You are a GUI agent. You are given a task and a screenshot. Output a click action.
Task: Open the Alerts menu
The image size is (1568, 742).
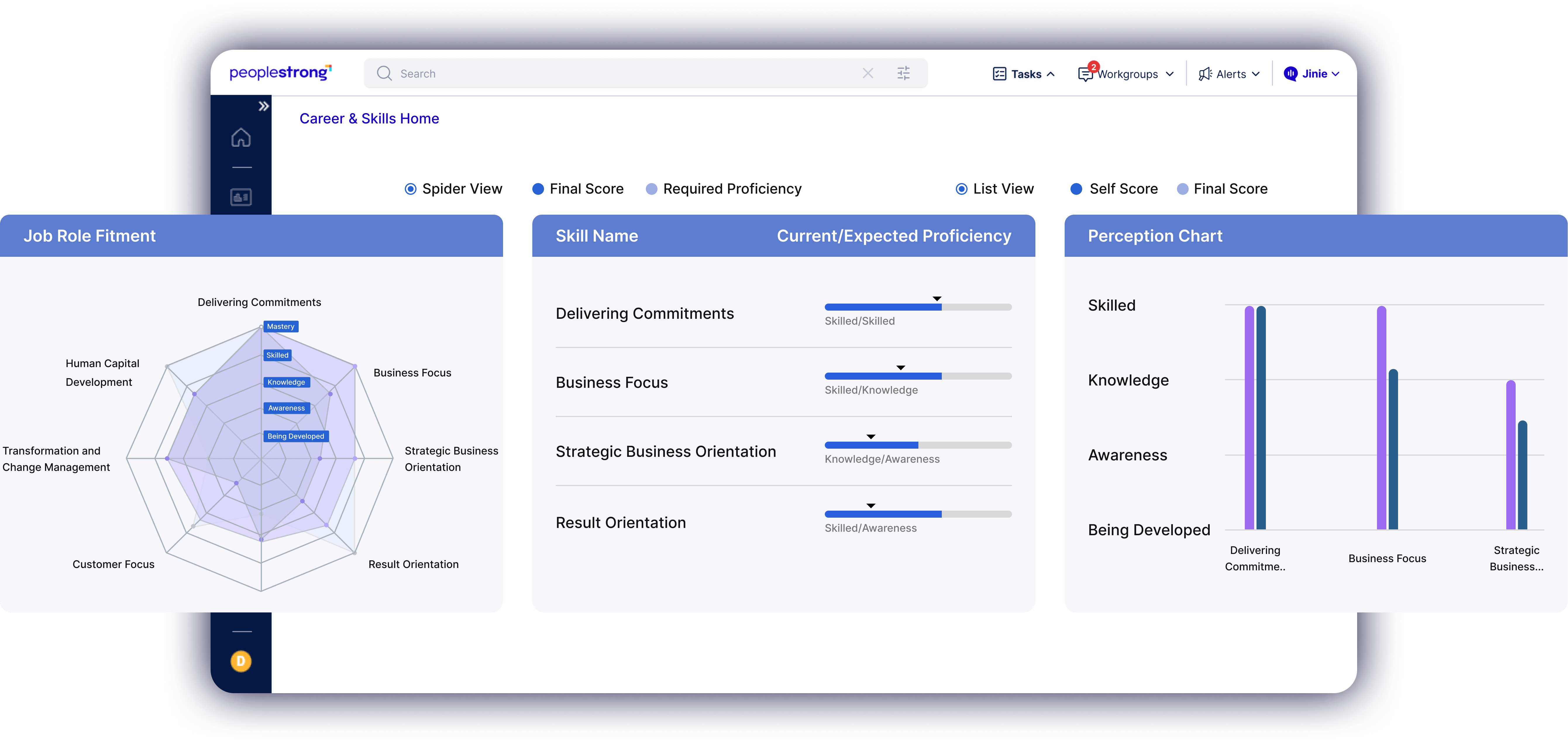click(x=1230, y=74)
